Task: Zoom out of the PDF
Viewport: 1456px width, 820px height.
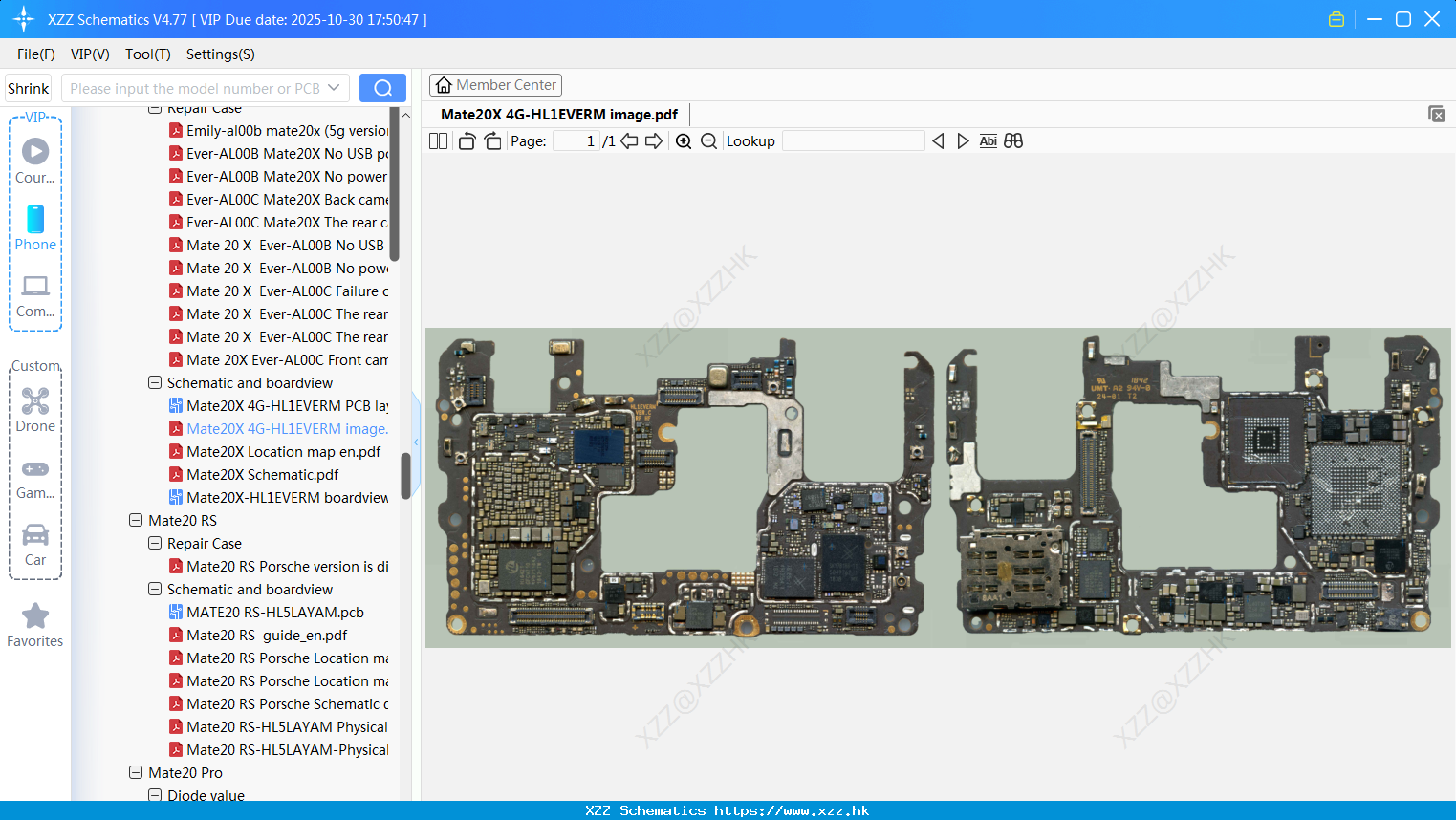Action: click(x=708, y=141)
